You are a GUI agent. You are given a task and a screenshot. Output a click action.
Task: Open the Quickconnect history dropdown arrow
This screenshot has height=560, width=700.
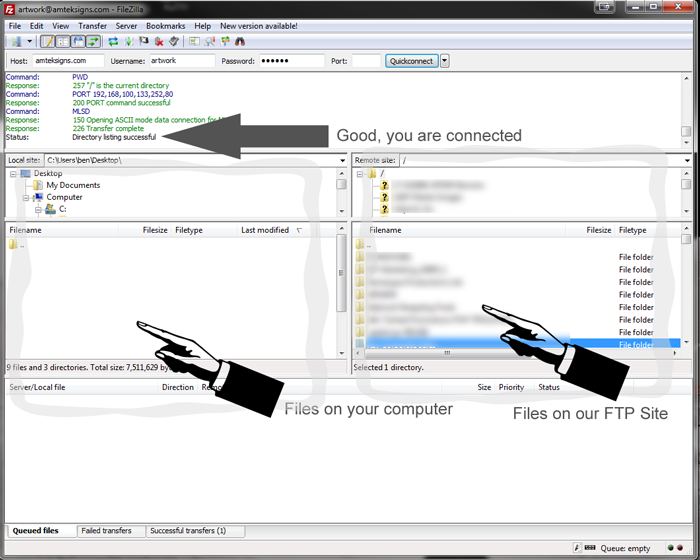(445, 61)
